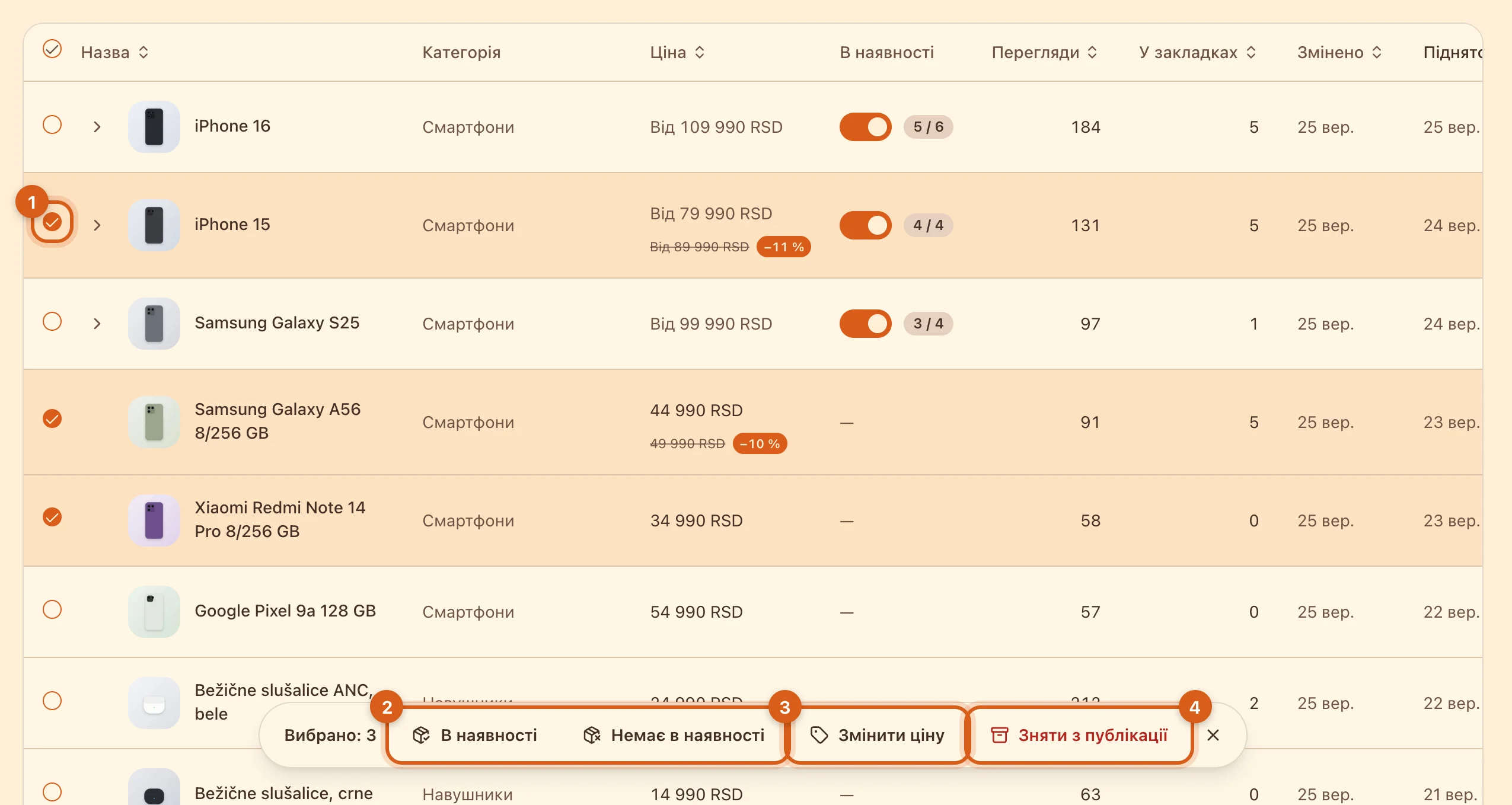Image resolution: width=1512 pixels, height=805 pixels.
Task: Uncheck the Samsung Galaxy A56 row checkbox
Action: pyautogui.click(x=52, y=419)
